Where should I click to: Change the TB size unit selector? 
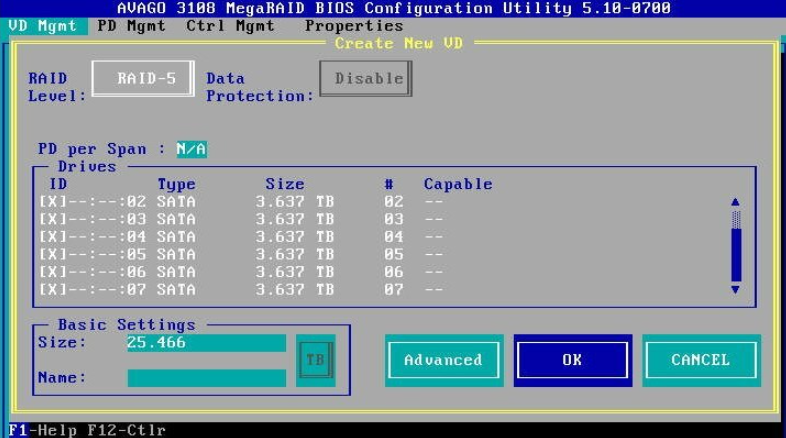[x=315, y=360]
